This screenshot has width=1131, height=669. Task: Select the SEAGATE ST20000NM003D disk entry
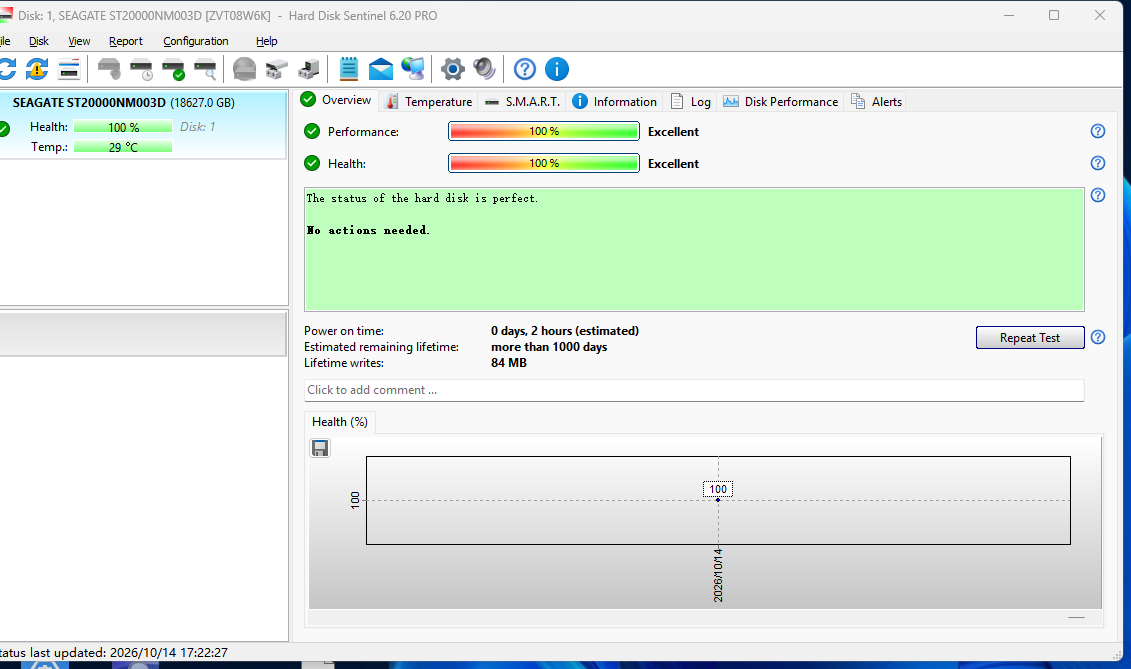(143, 125)
